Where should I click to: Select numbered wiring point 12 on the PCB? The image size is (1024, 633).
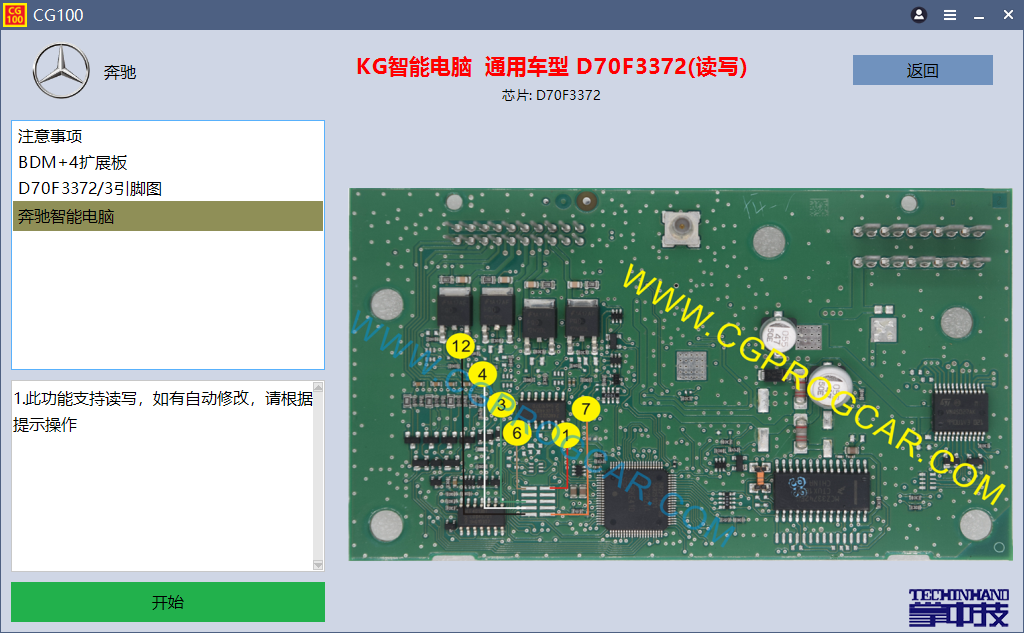point(461,345)
